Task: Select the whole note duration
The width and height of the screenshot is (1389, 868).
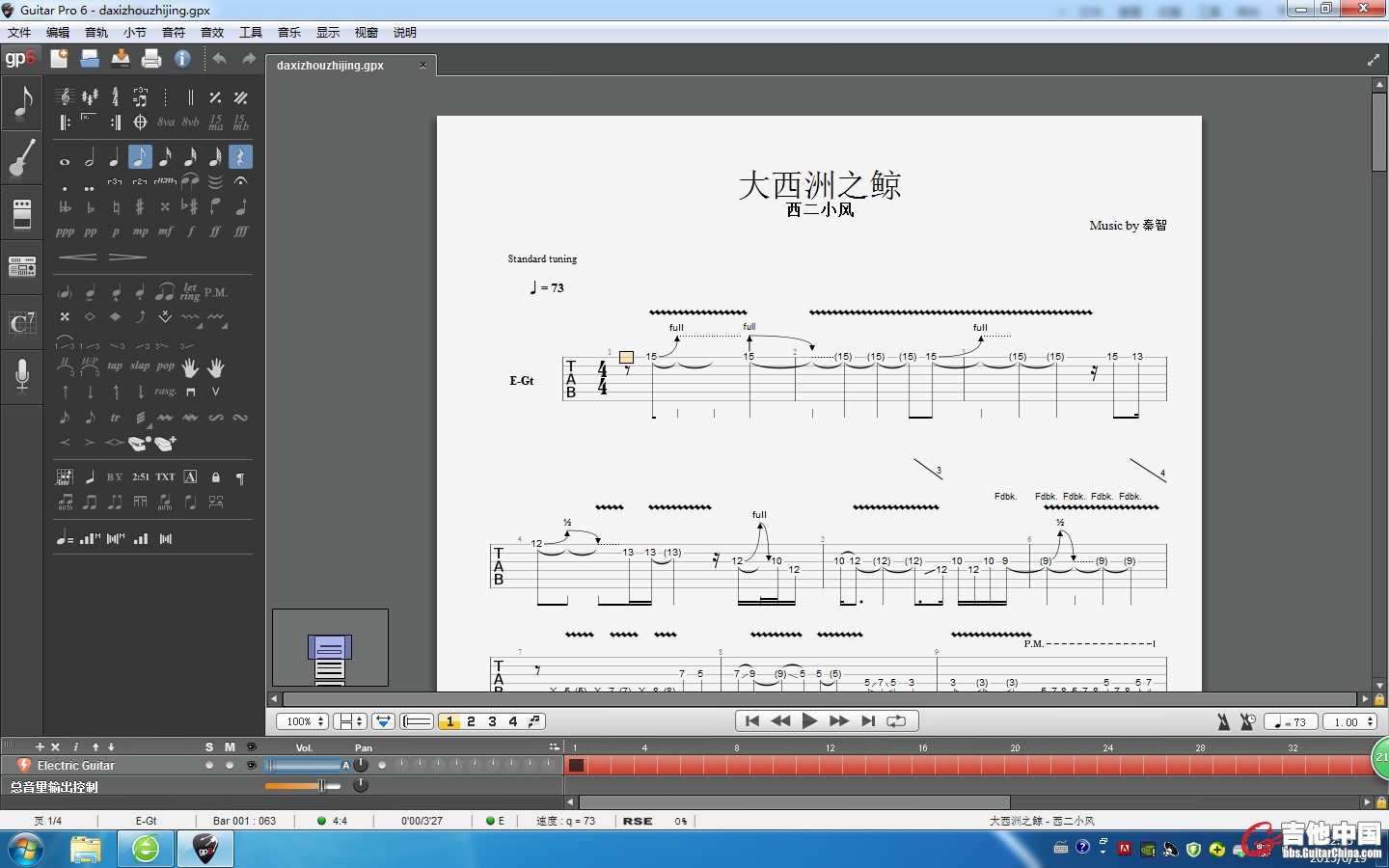Action: coord(65,161)
